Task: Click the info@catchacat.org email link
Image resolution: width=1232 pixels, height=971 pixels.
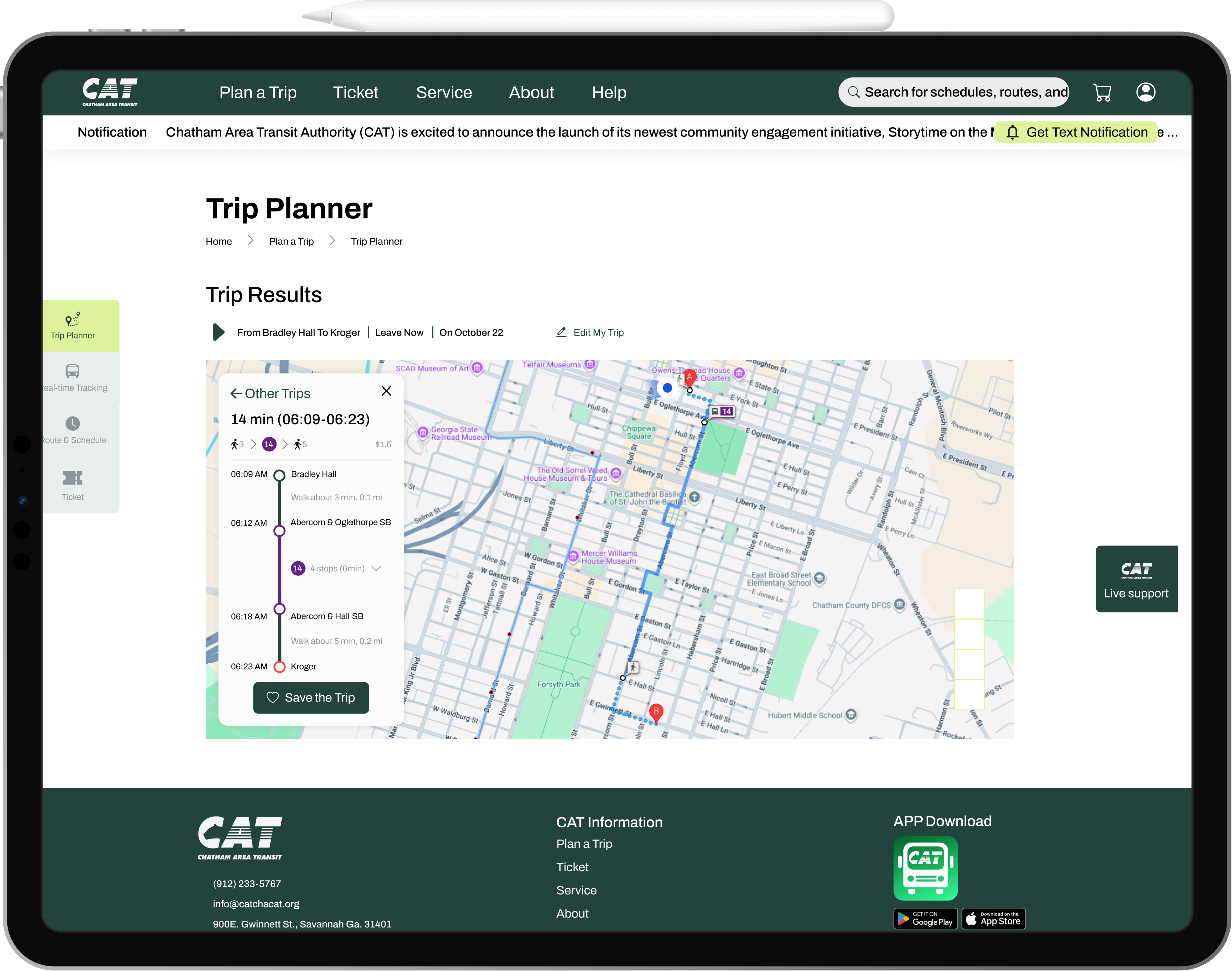Action: [256, 904]
